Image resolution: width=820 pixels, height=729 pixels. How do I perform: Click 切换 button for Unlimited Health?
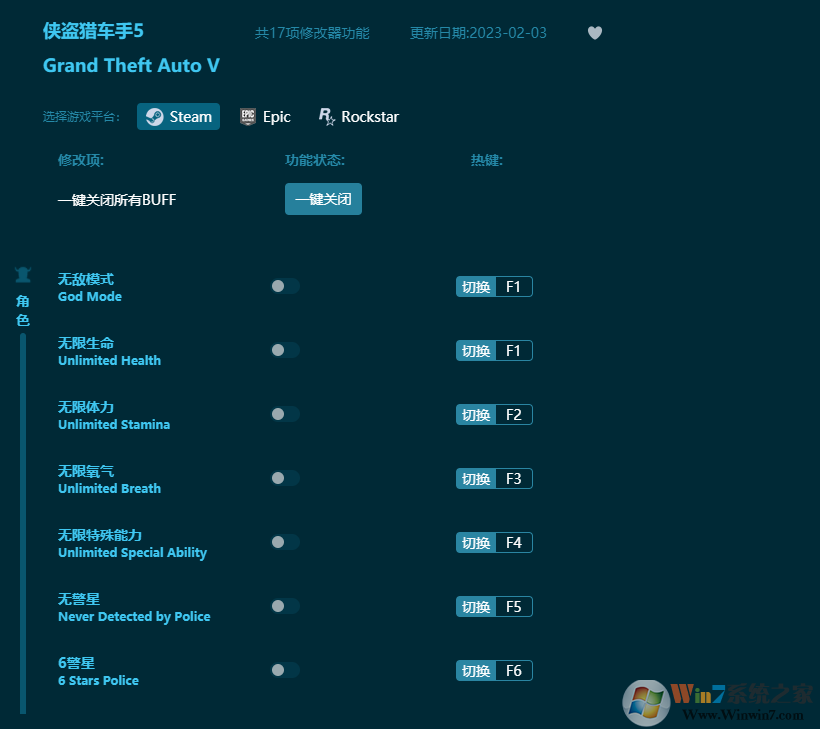pyautogui.click(x=476, y=350)
